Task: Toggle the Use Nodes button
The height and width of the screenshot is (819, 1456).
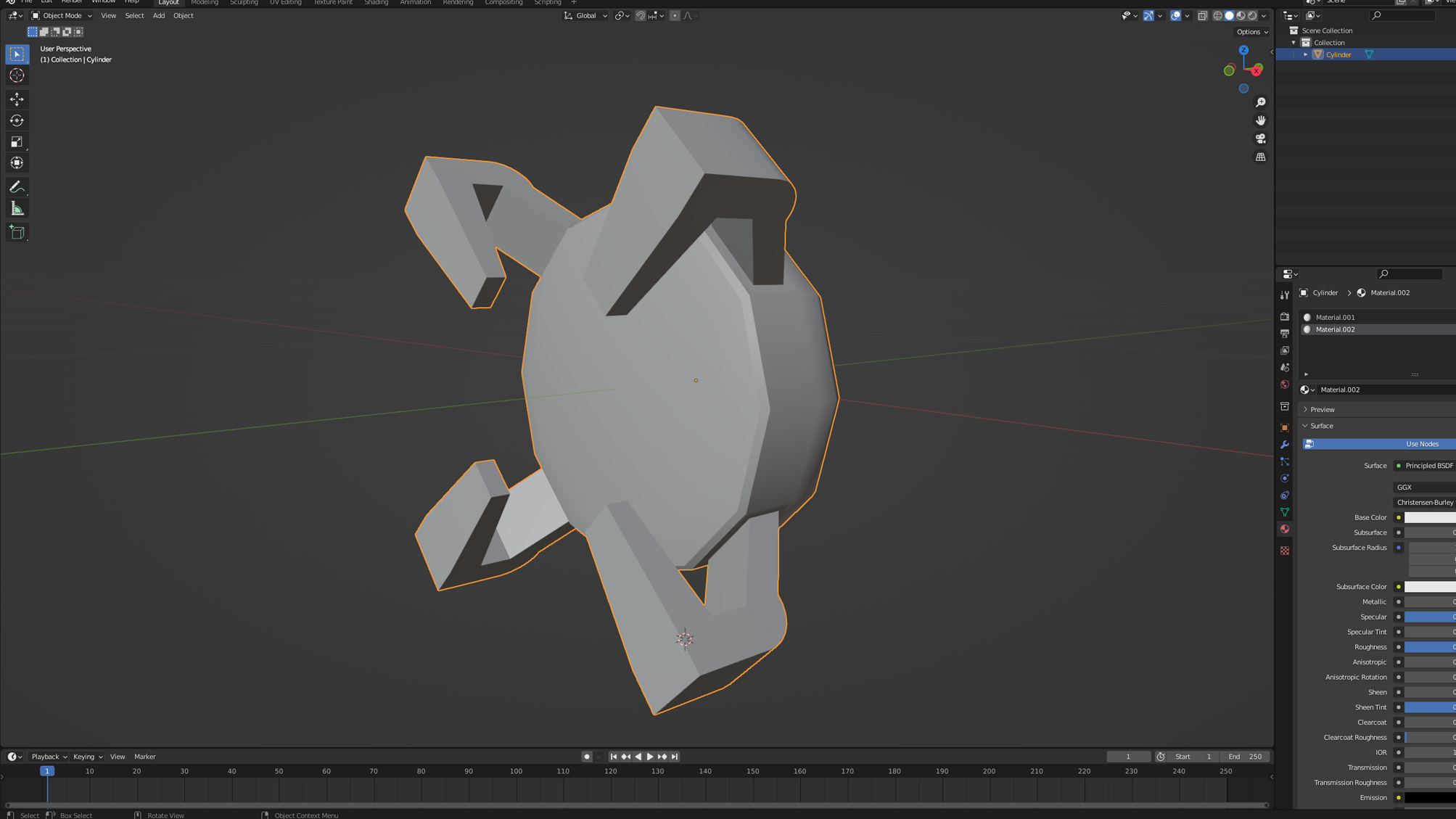Action: (x=1379, y=444)
